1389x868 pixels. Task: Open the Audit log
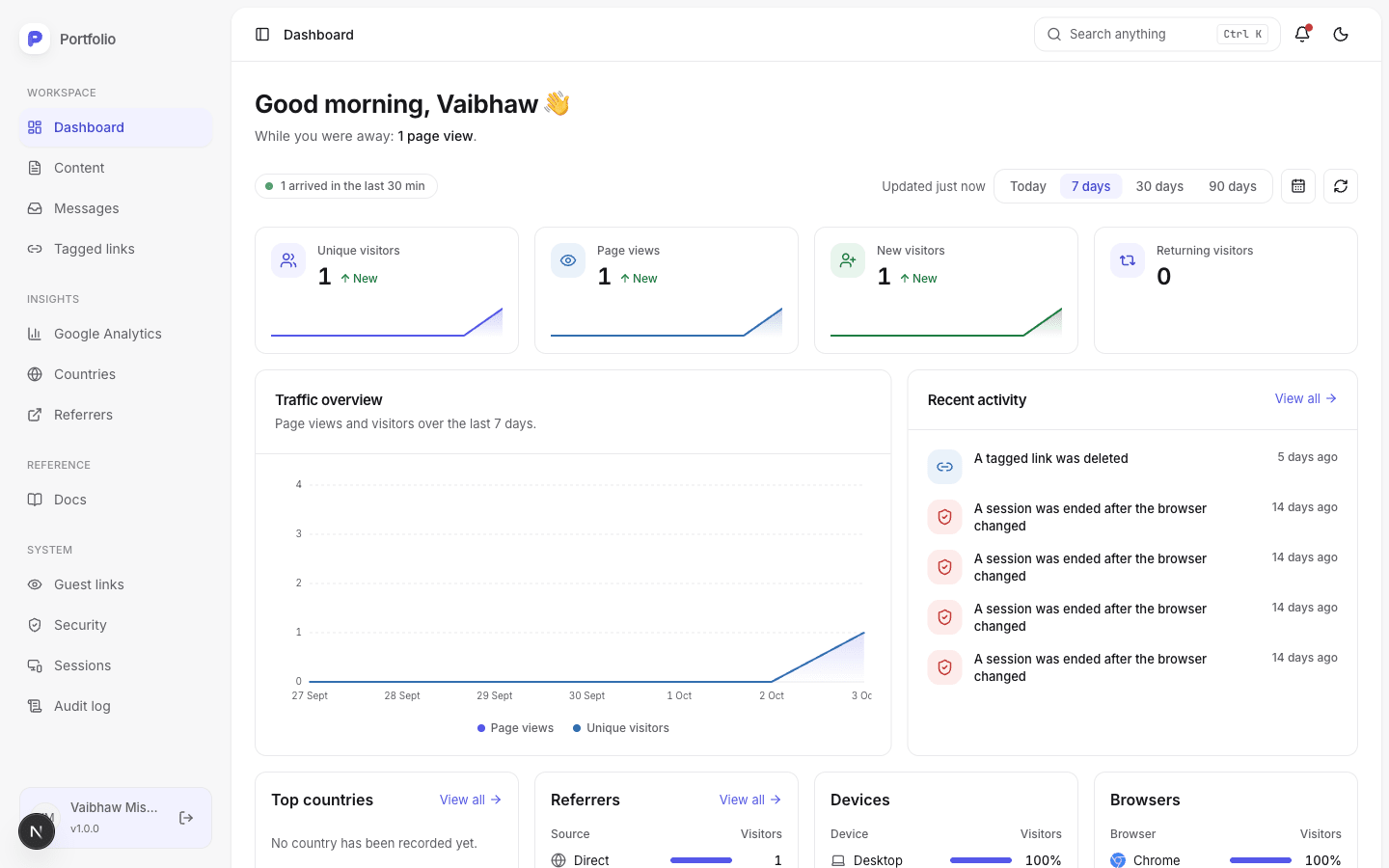[x=116, y=706]
